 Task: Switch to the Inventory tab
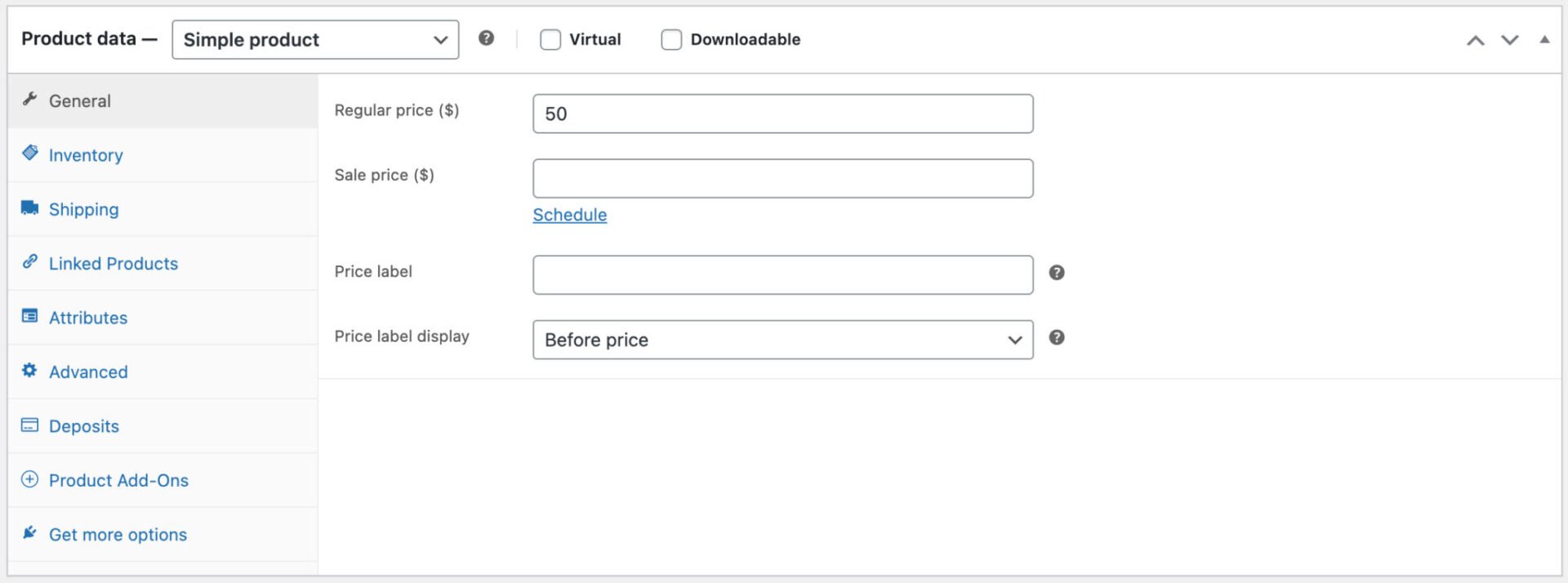[163, 155]
